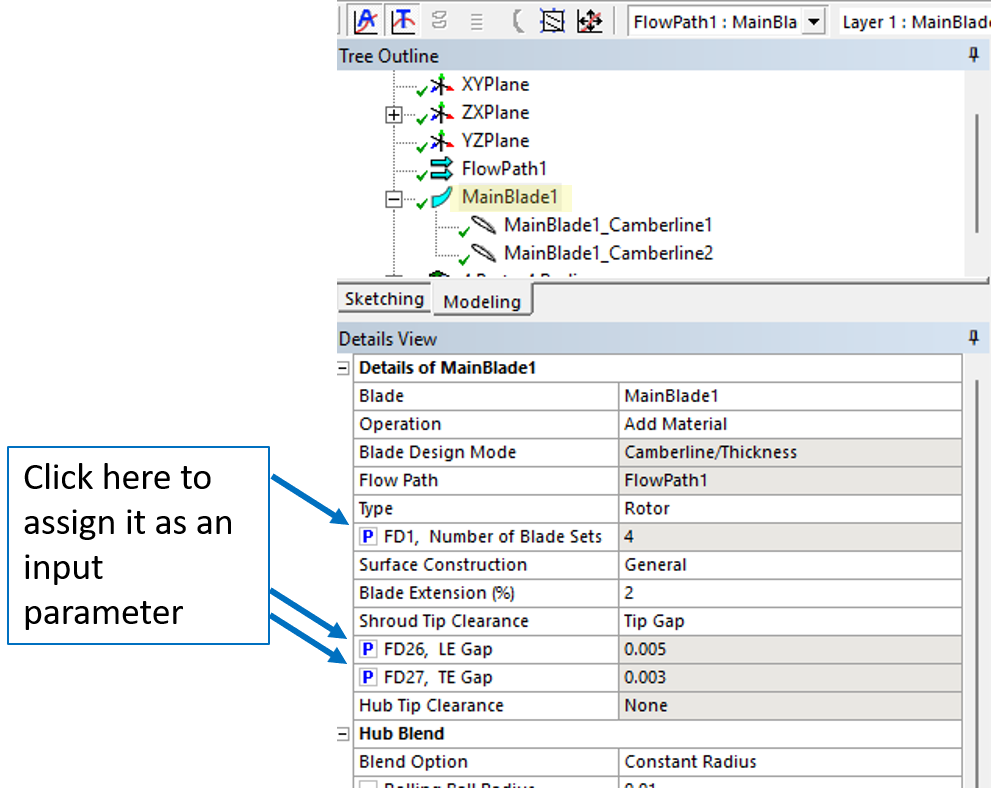Click the Hub Tip Clearance value None

[x=790, y=705]
